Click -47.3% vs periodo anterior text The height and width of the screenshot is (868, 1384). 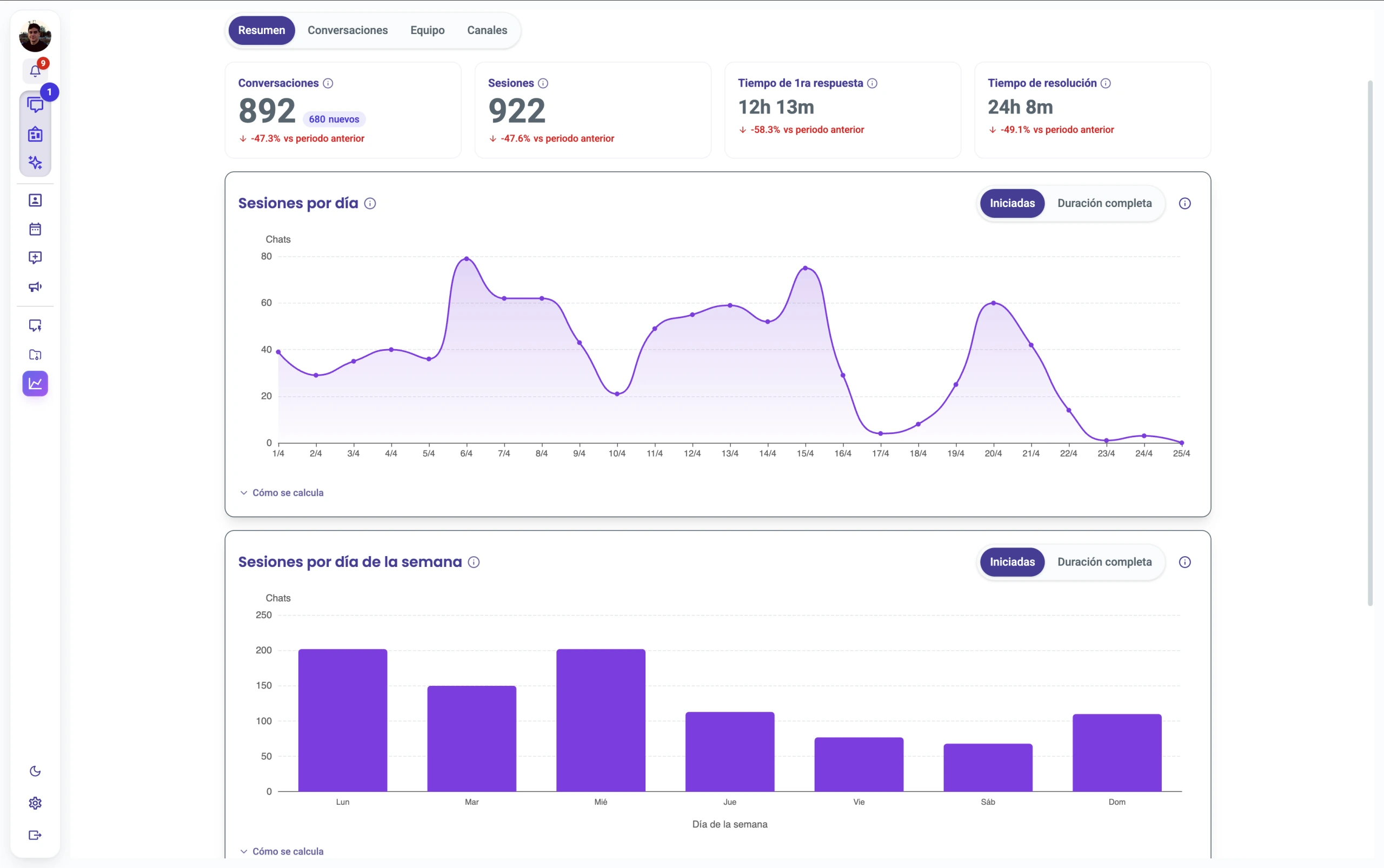(308, 139)
